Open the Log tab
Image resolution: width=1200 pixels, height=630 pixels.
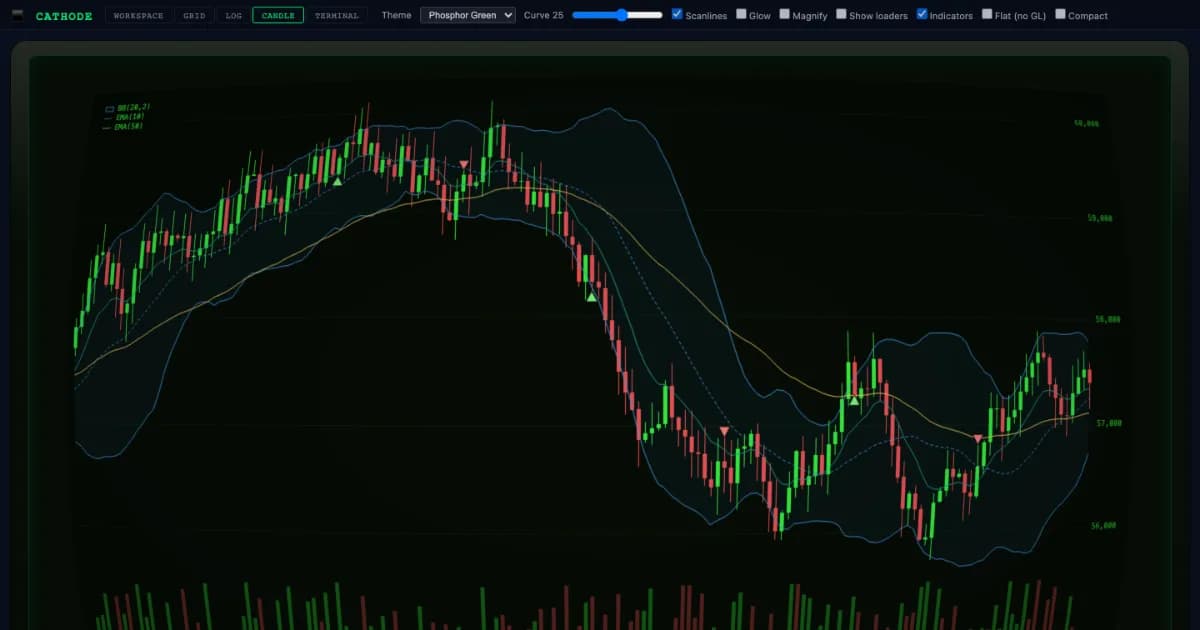(x=233, y=15)
